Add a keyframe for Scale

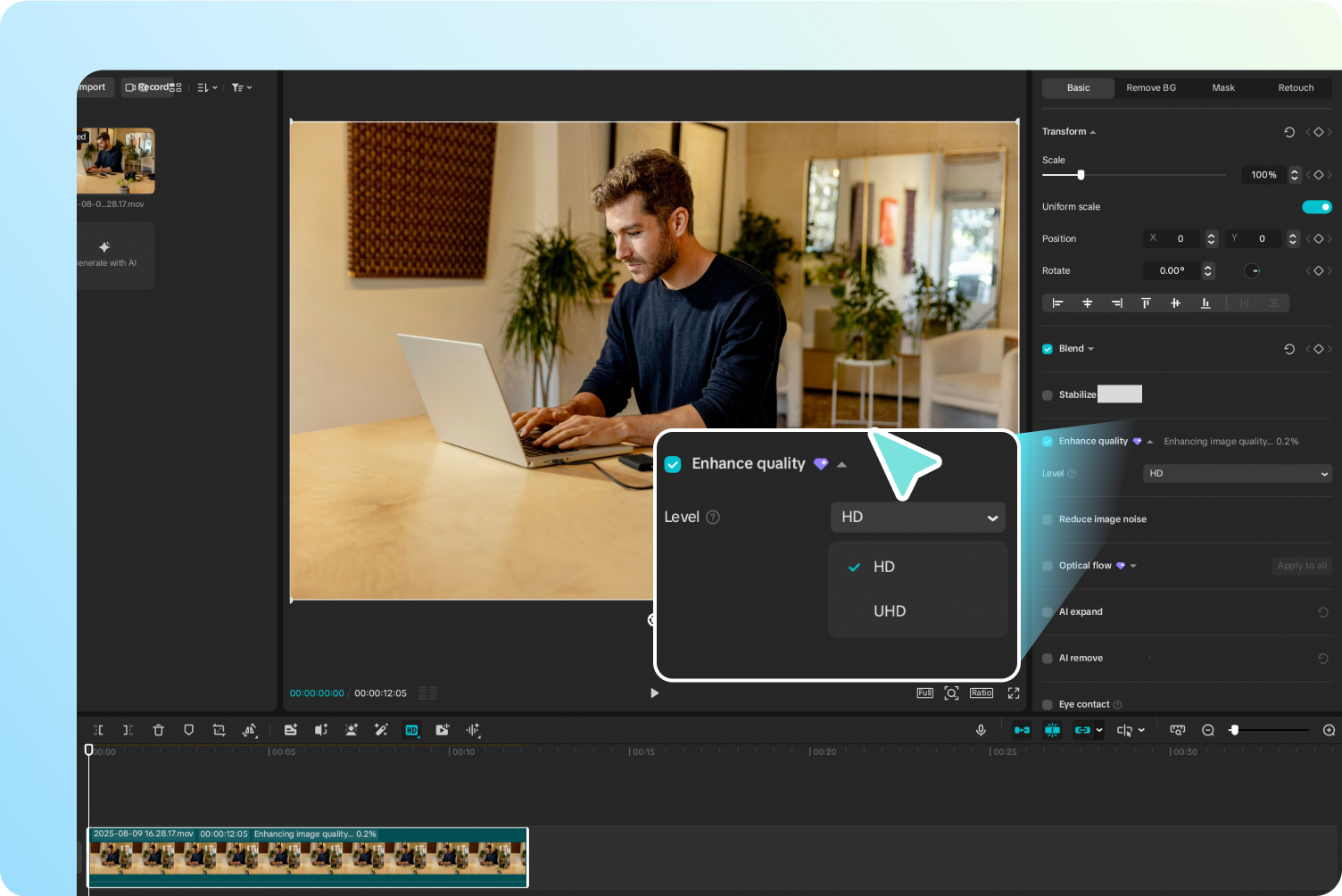click(x=1319, y=175)
